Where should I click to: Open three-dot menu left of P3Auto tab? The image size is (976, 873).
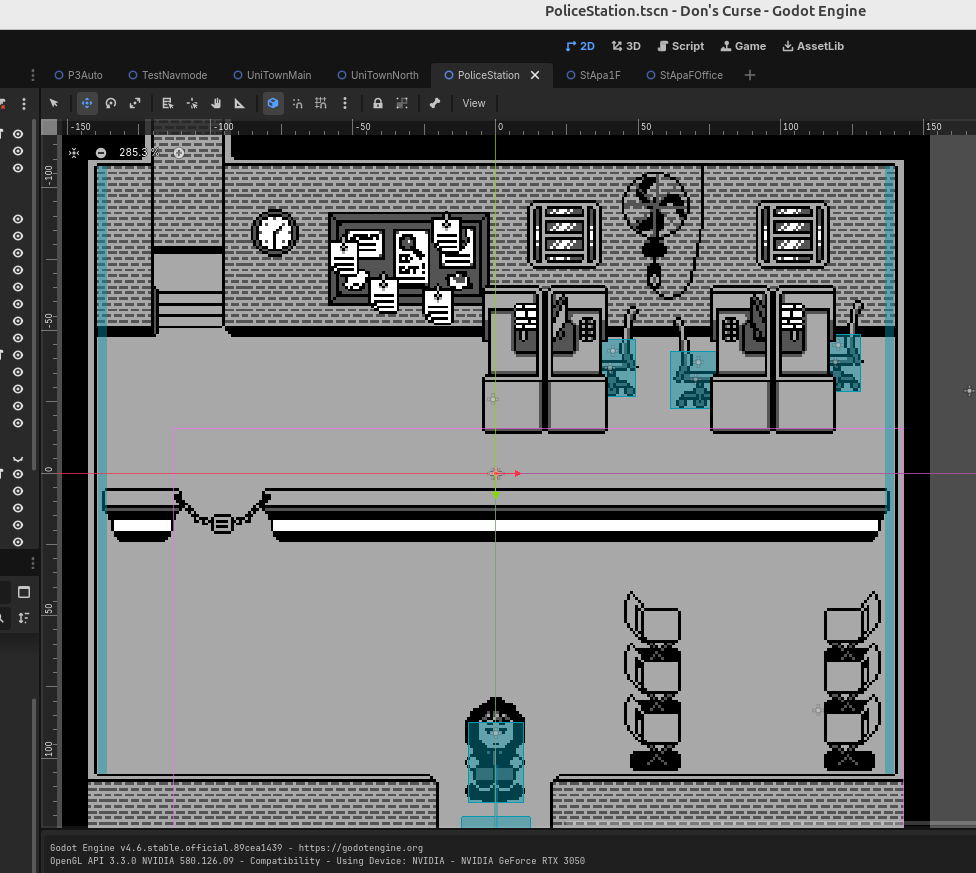33,75
